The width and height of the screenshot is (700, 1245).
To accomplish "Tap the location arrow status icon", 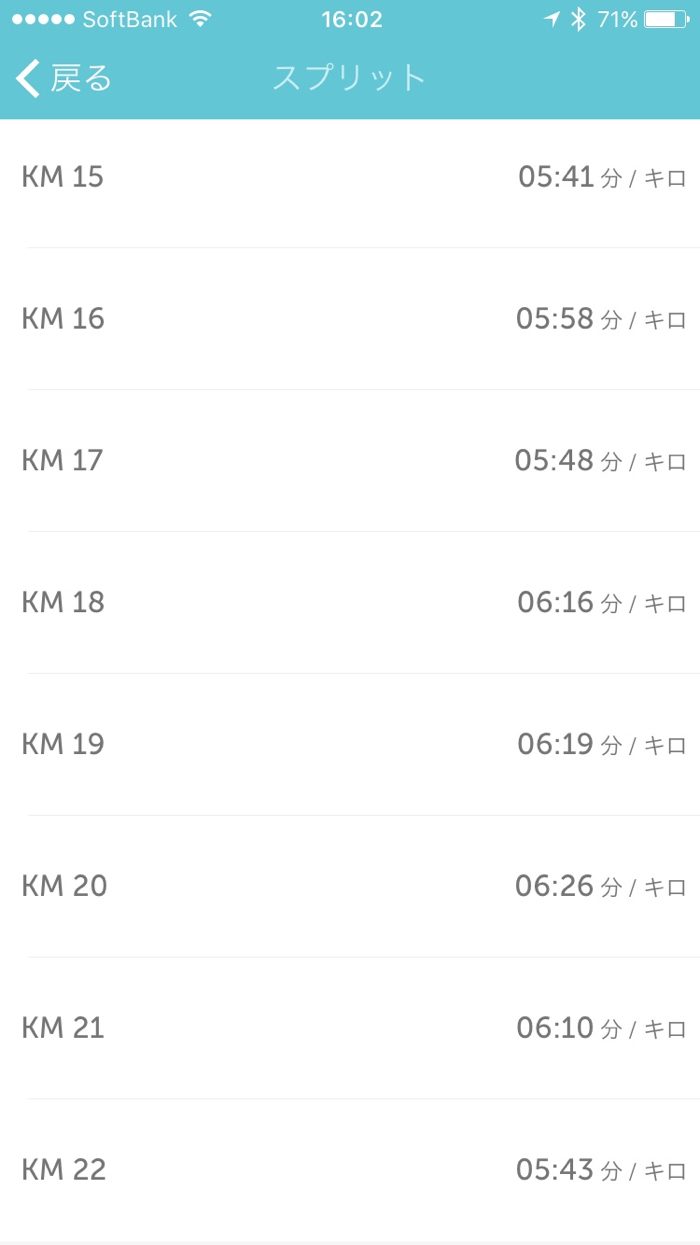I will 552,19.
